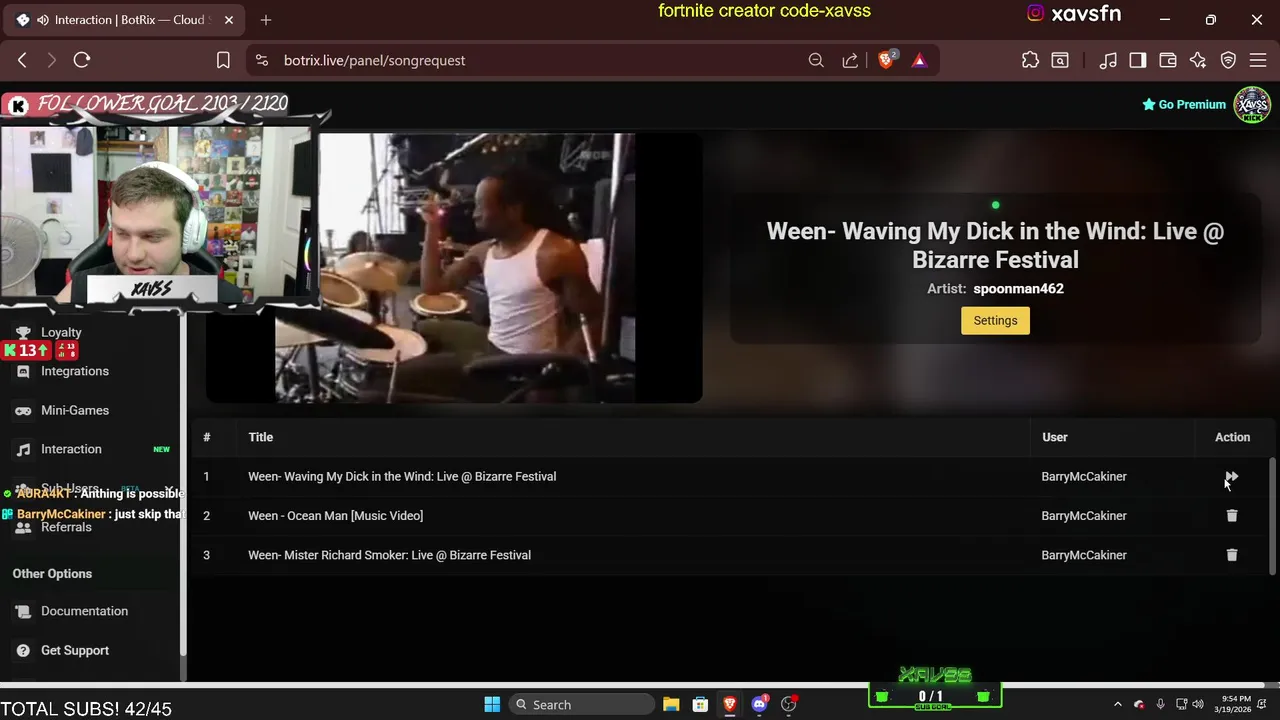Image resolution: width=1280 pixels, height=720 pixels.
Task: Click the Integrations chat icon
Action: tap(23, 371)
